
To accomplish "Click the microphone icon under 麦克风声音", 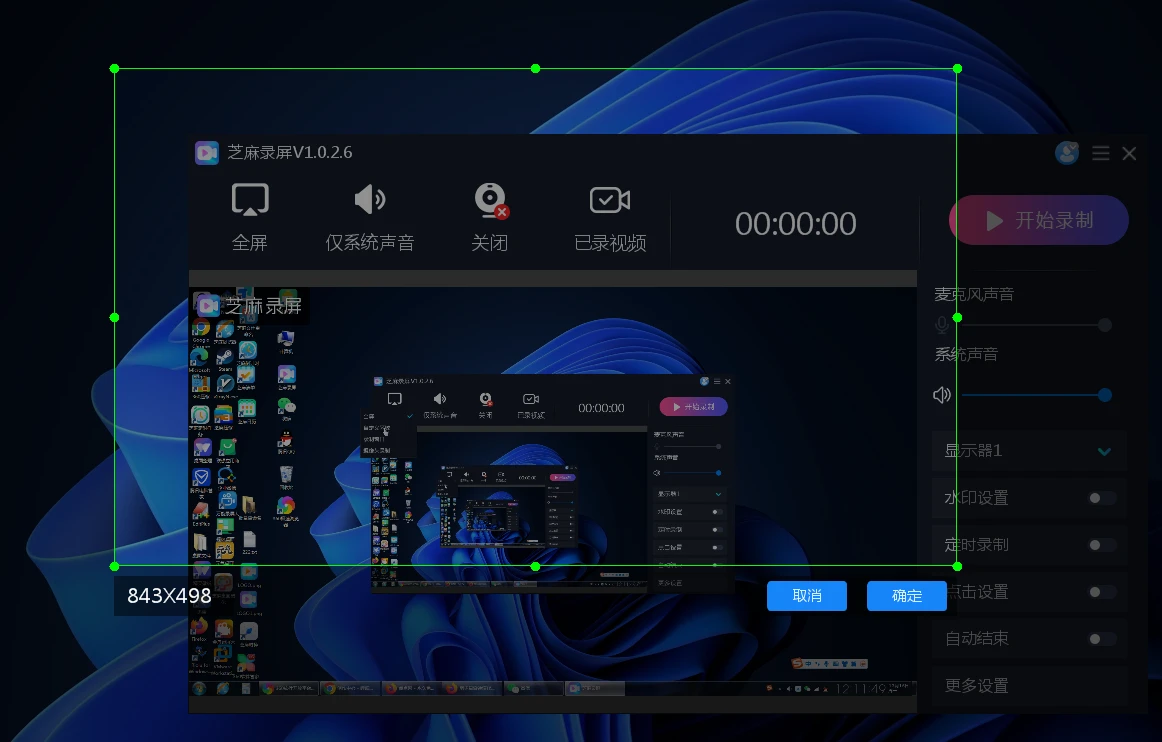I will click(x=942, y=325).
